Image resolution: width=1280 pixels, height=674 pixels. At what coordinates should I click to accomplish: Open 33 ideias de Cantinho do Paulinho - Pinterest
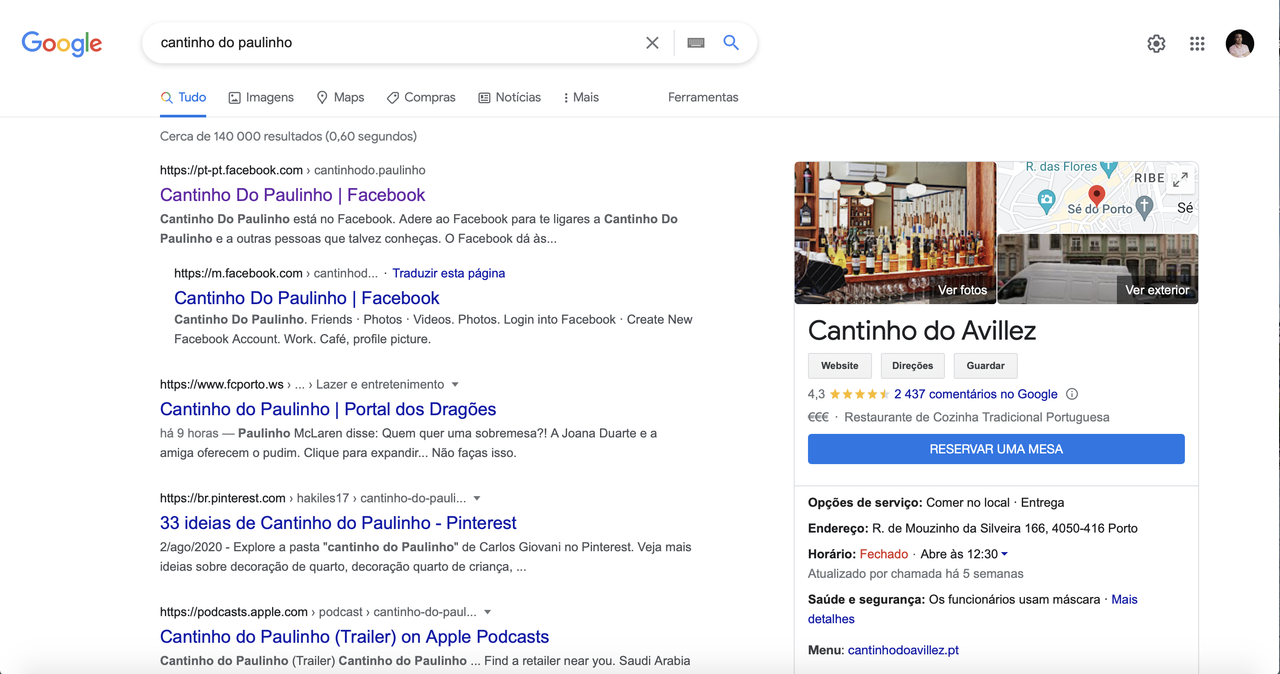pos(338,523)
